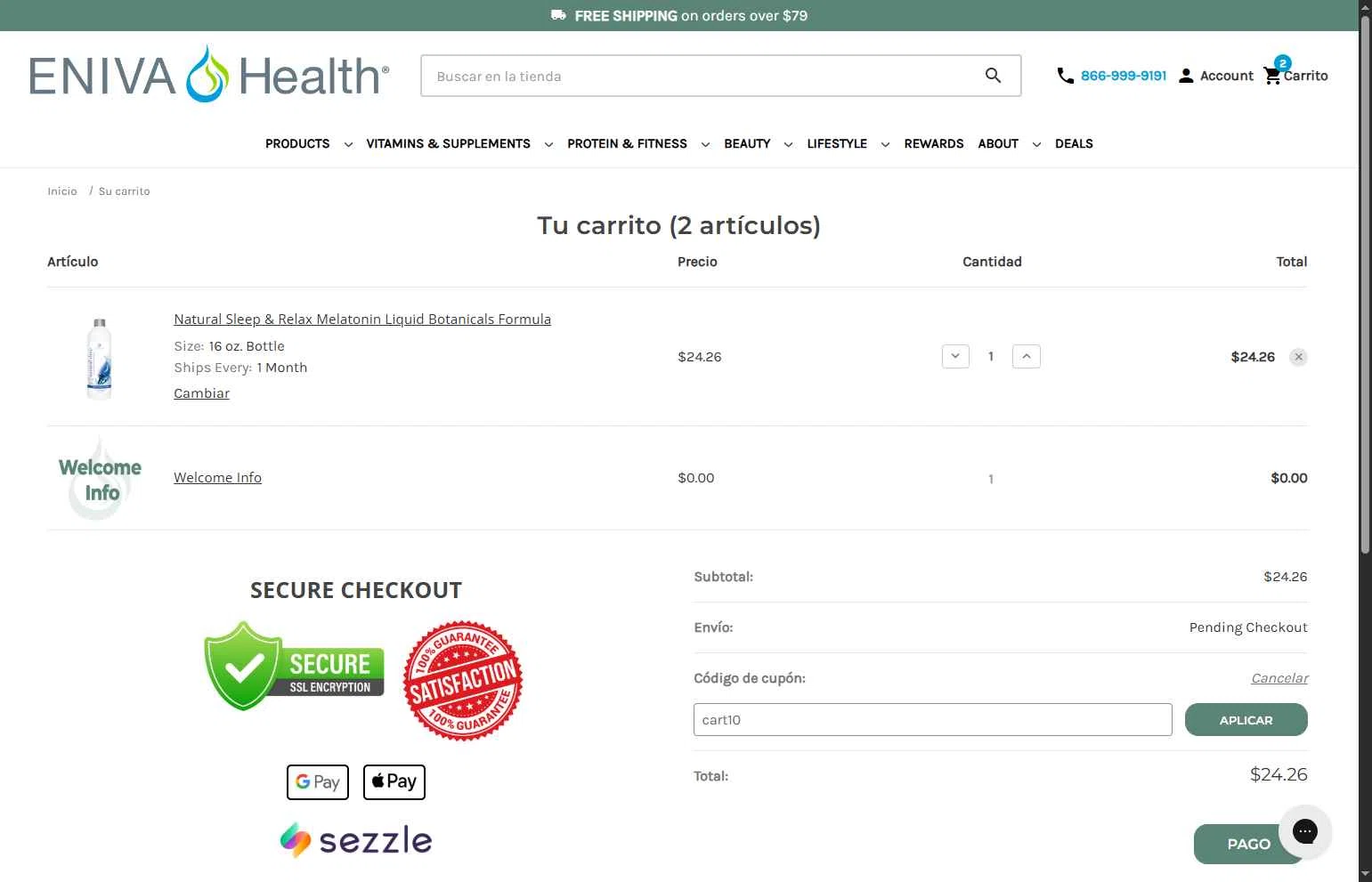Expand the Lifestyle menu chevron
The height and width of the screenshot is (882, 1372).
[x=885, y=144]
